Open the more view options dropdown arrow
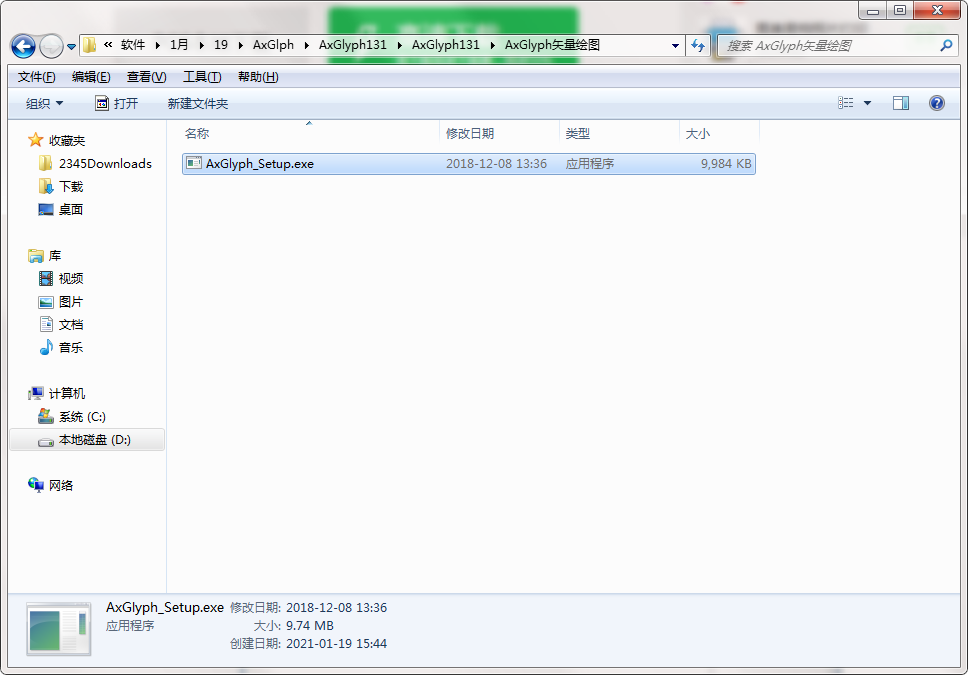 [867, 103]
